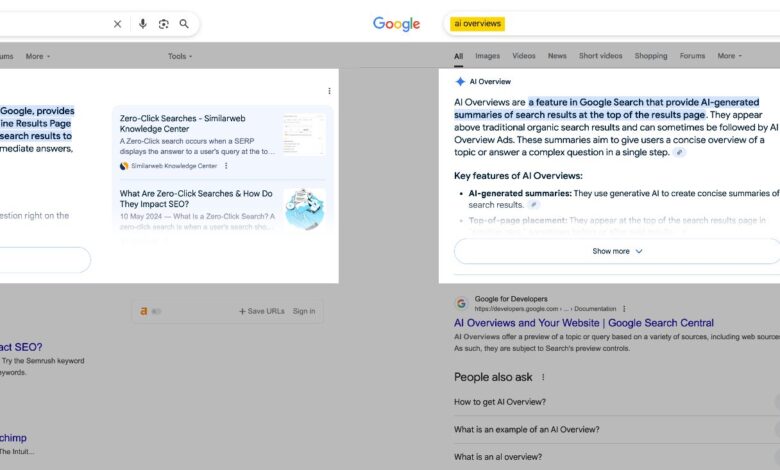The width and height of the screenshot is (780, 470).
Task: Click the AI Overview sparkle icon
Action: [460, 82]
